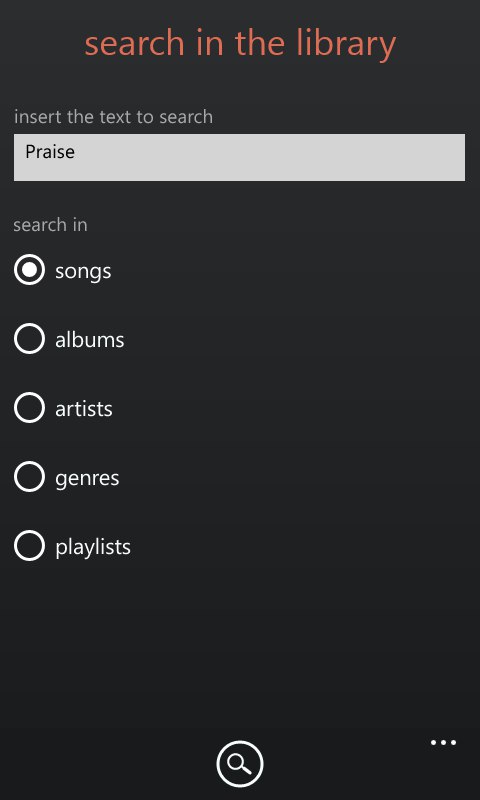Enable the genres radio button circle
The width and height of the screenshot is (480, 800).
point(29,477)
